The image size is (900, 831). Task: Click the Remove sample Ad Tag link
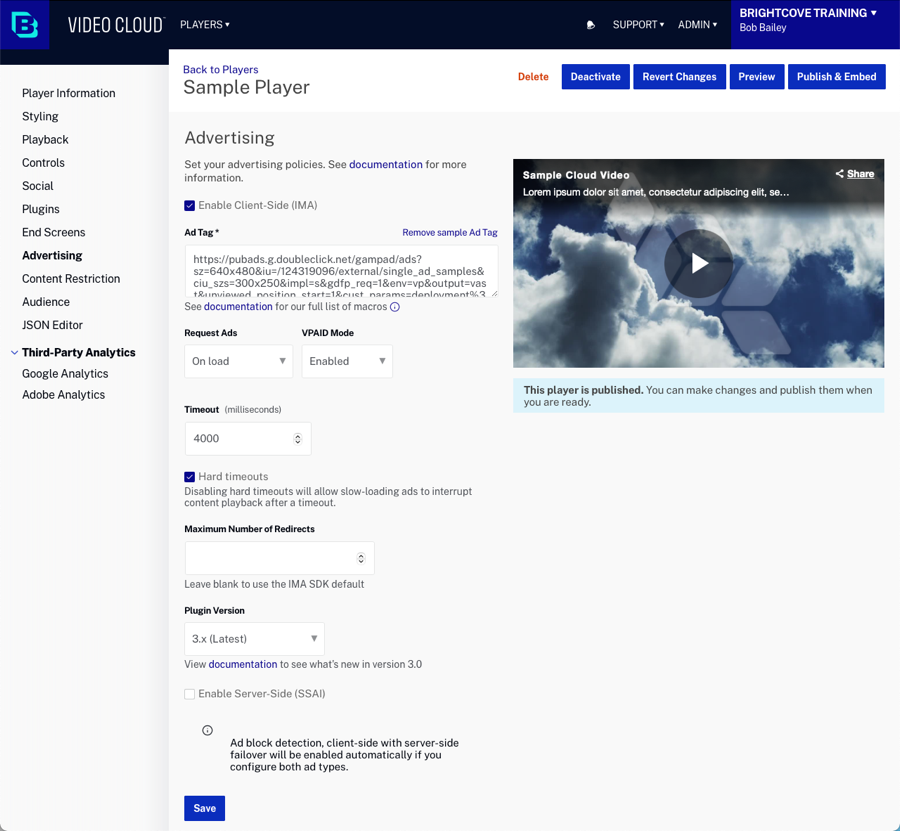click(449, 233)
